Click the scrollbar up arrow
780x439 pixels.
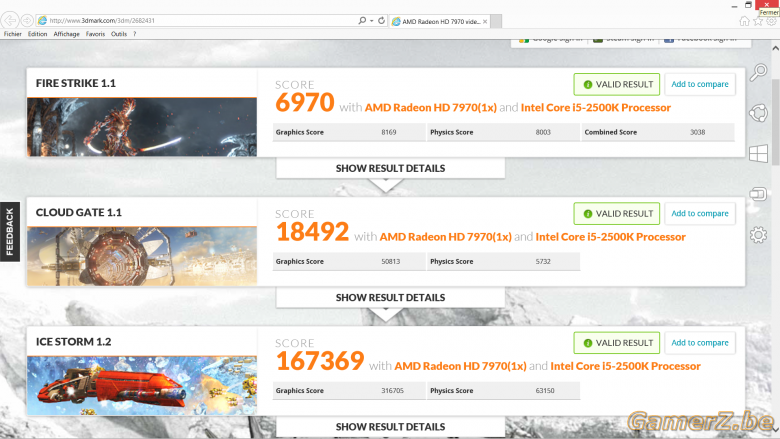(x=776, y=48)
